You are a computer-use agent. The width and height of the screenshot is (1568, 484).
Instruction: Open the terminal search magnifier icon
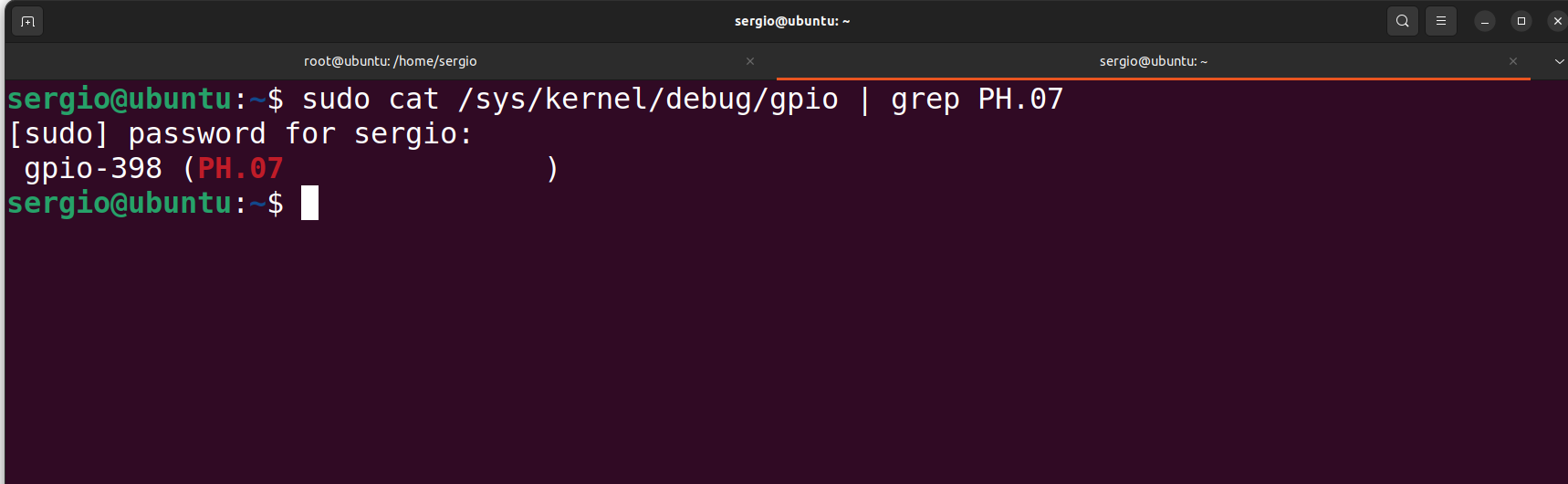tap(1402, 21)
